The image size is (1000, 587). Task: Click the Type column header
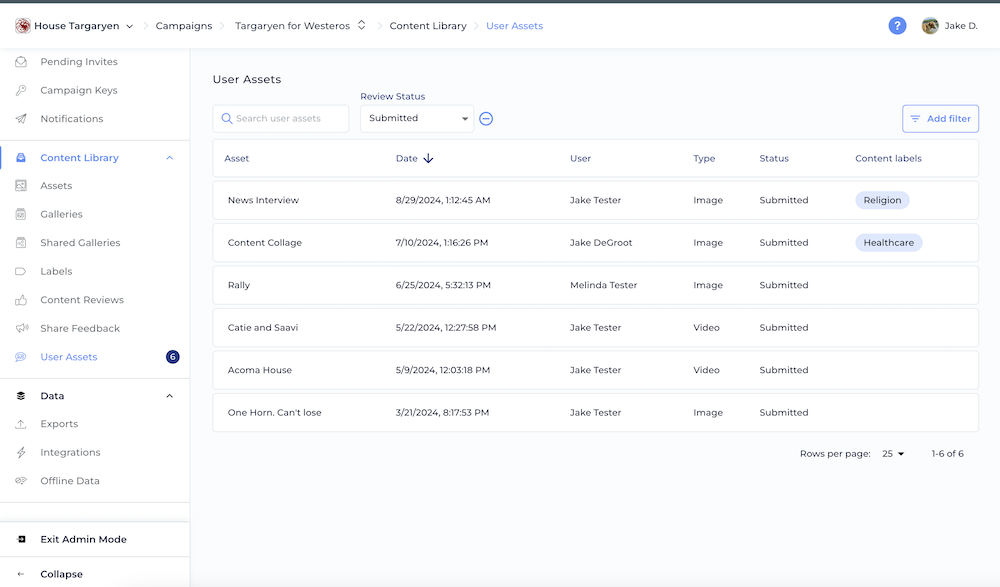tap(704, 158)
